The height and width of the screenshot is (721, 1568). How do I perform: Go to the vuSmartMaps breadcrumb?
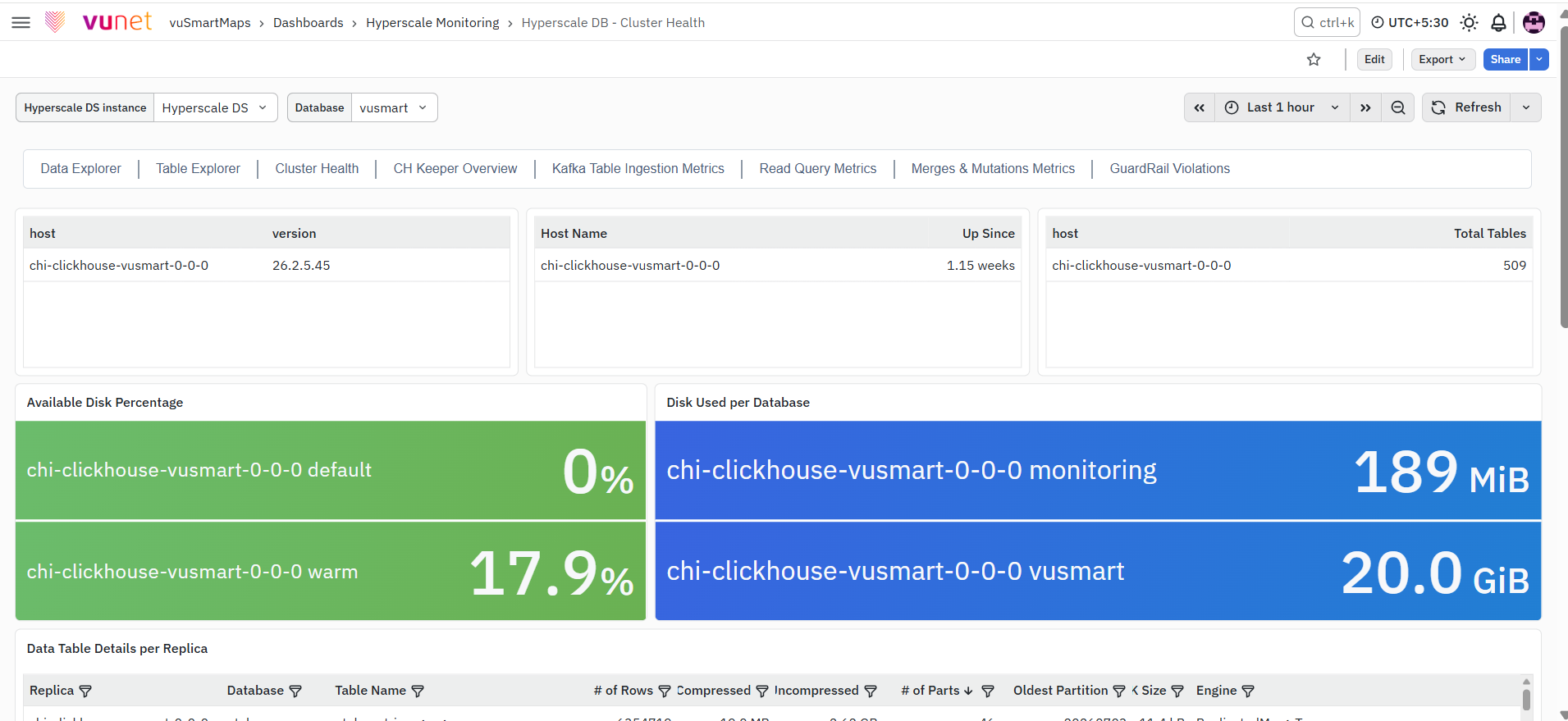click(210, 22)
